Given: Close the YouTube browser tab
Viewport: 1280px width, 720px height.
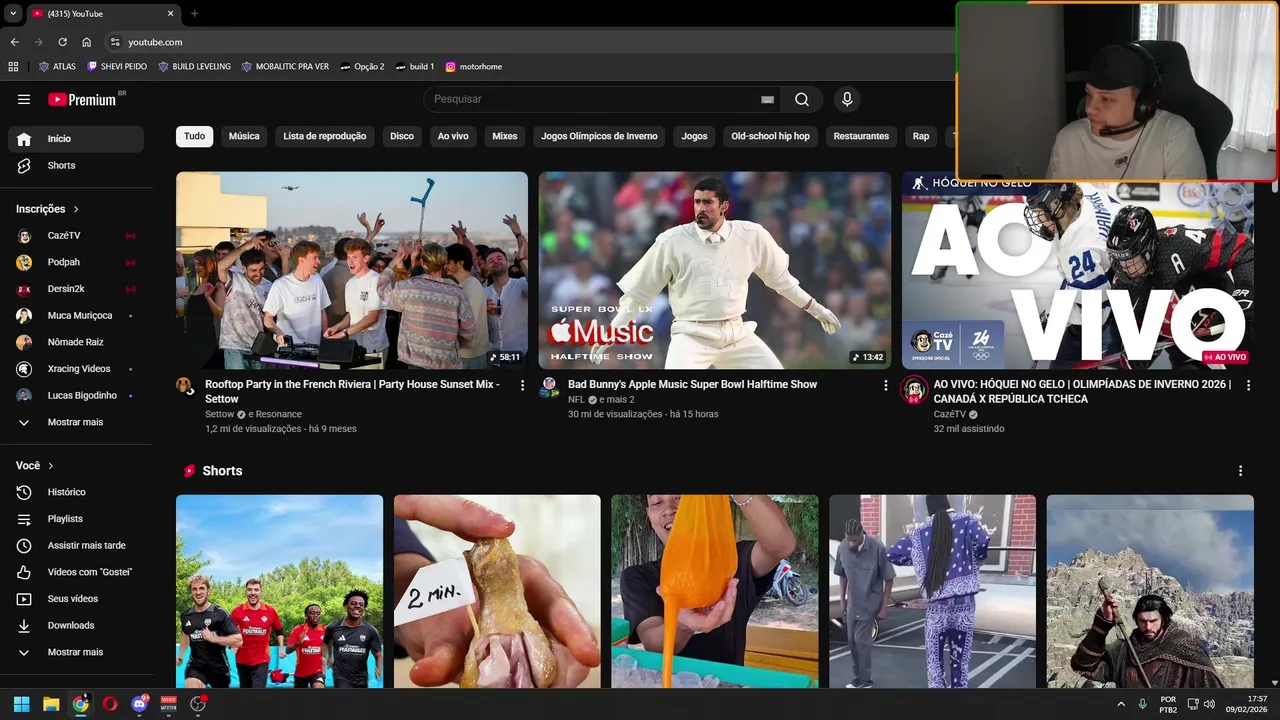Looking at the screenshot, I should (x=170, y=14).
